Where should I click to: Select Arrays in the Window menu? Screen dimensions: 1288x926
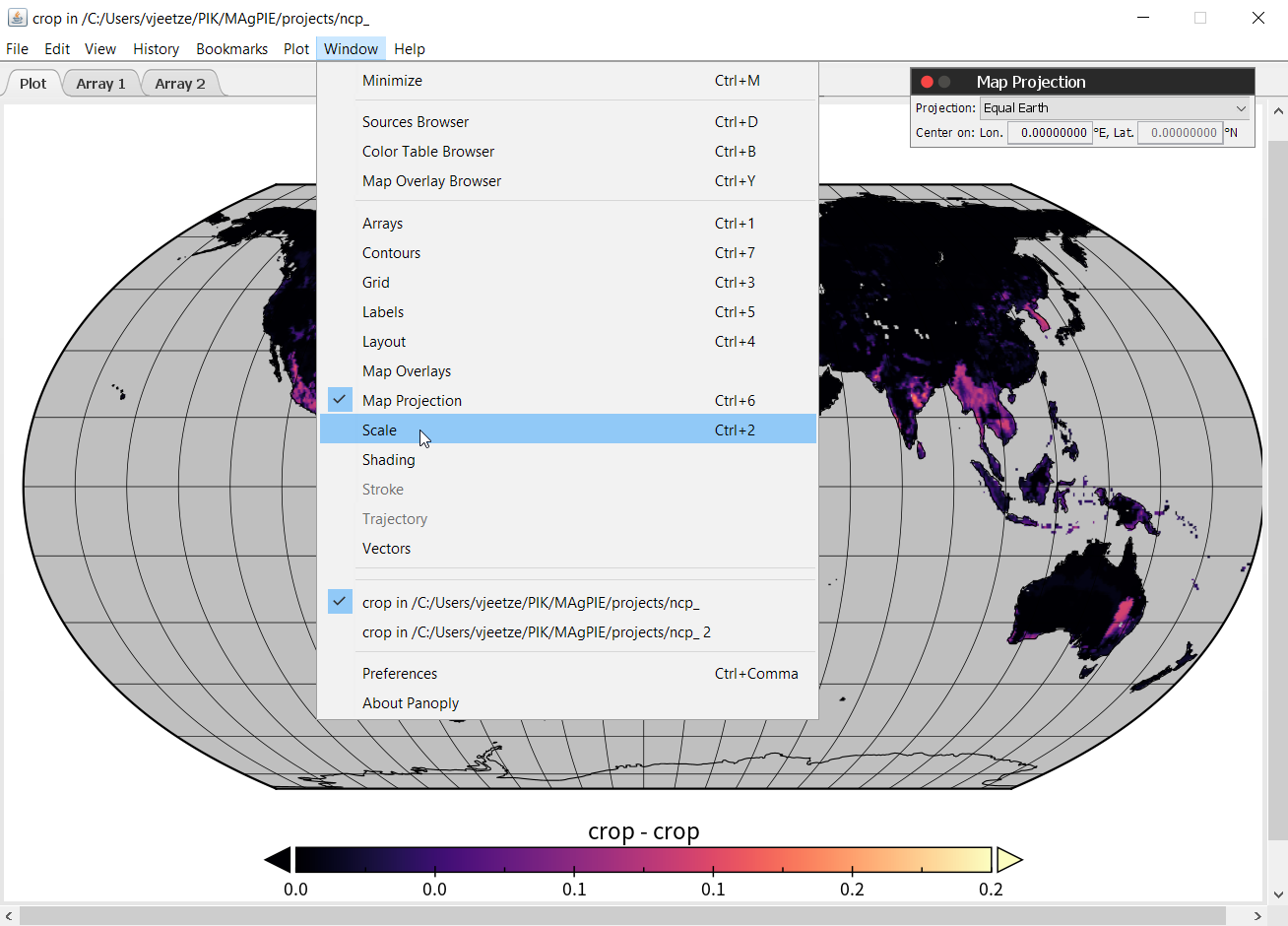568,224
